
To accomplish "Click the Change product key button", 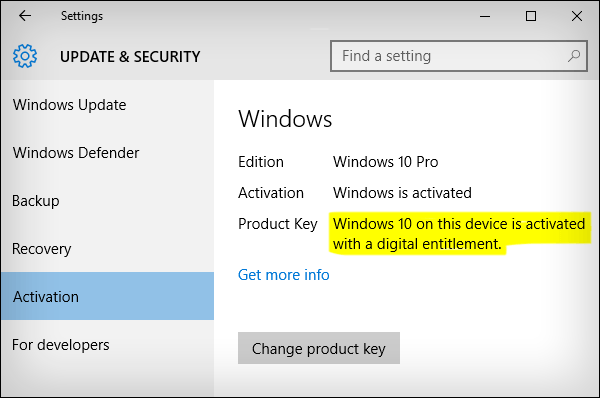I will [x=319, y=348].
